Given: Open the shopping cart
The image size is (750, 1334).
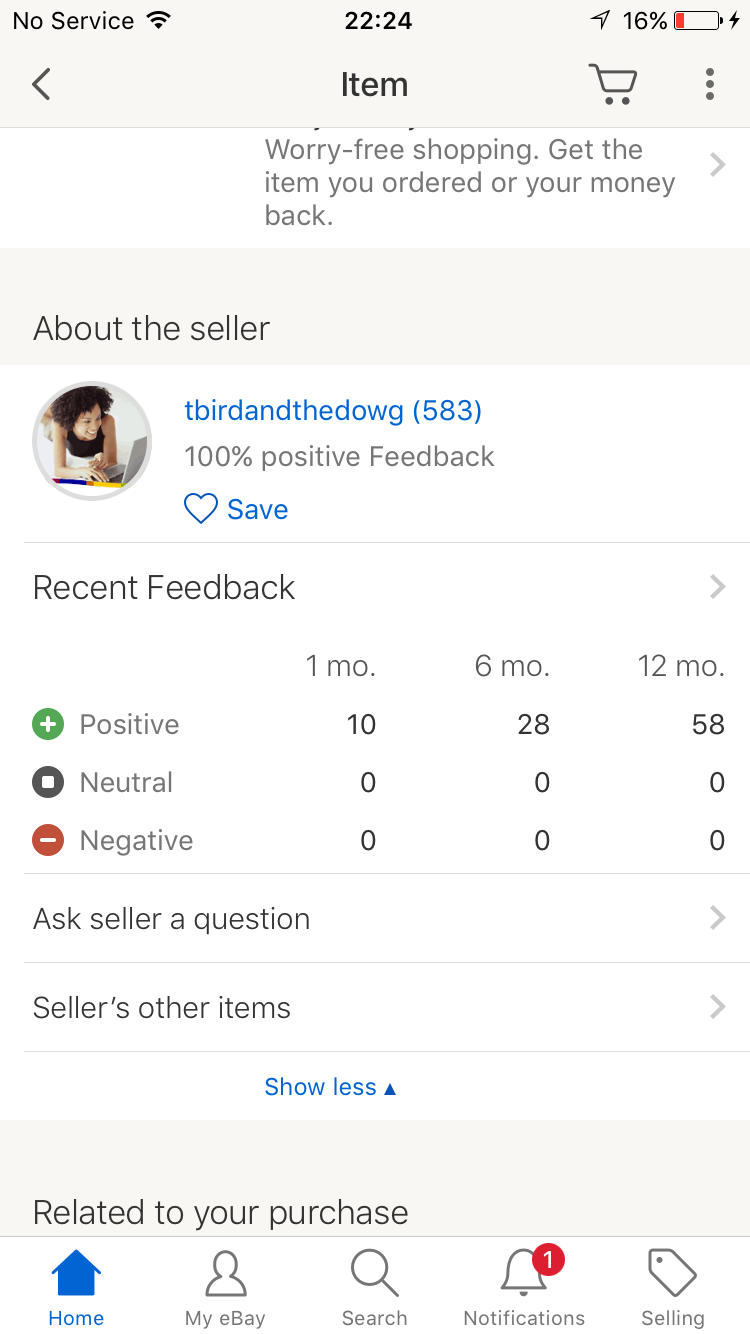Looking at the screenshot, I should (x=612, y=85).
